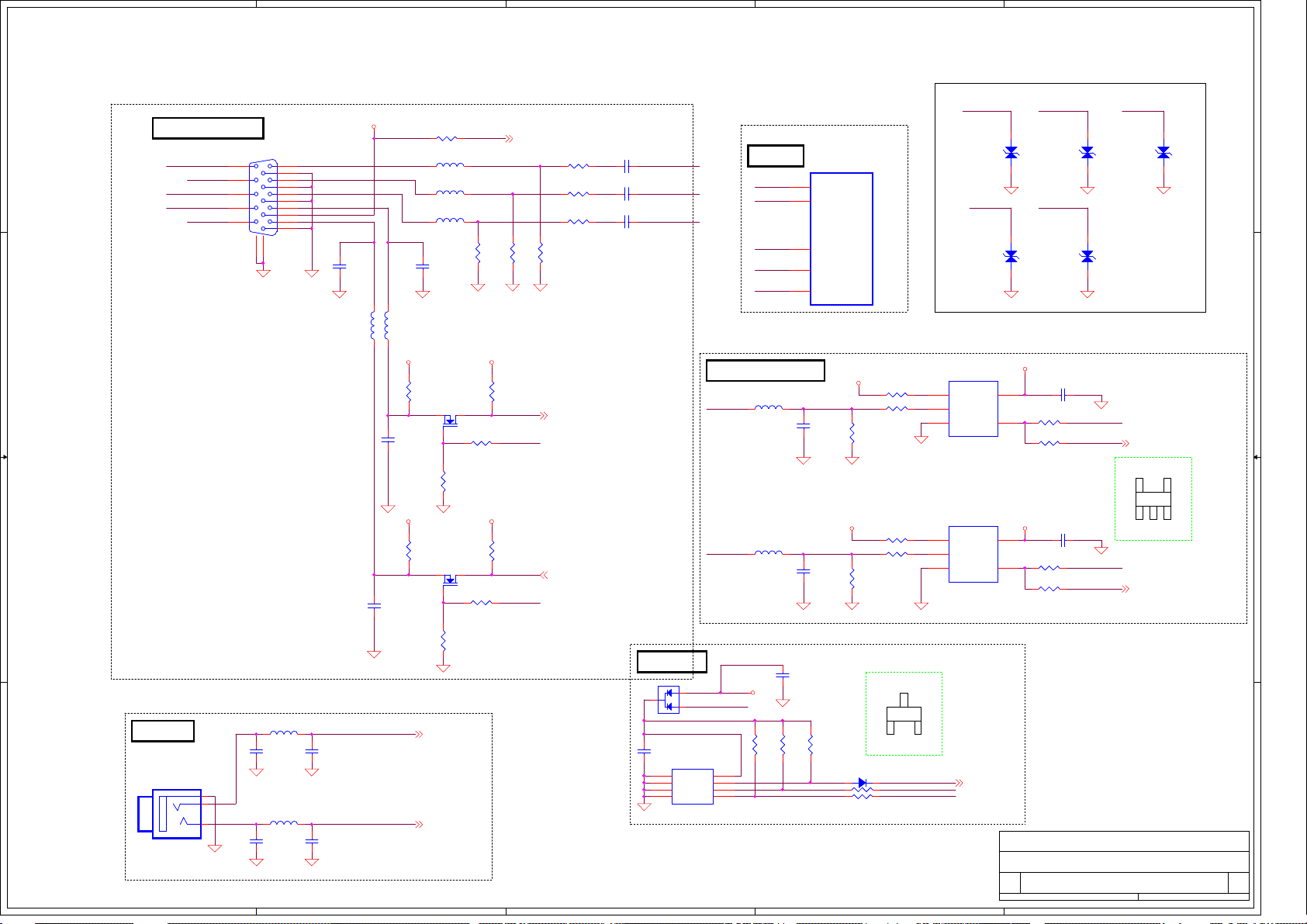Viewport: 1307px width, 924px height.
Task: Select the tall blue IC rectangle
Action: point(841,239)
